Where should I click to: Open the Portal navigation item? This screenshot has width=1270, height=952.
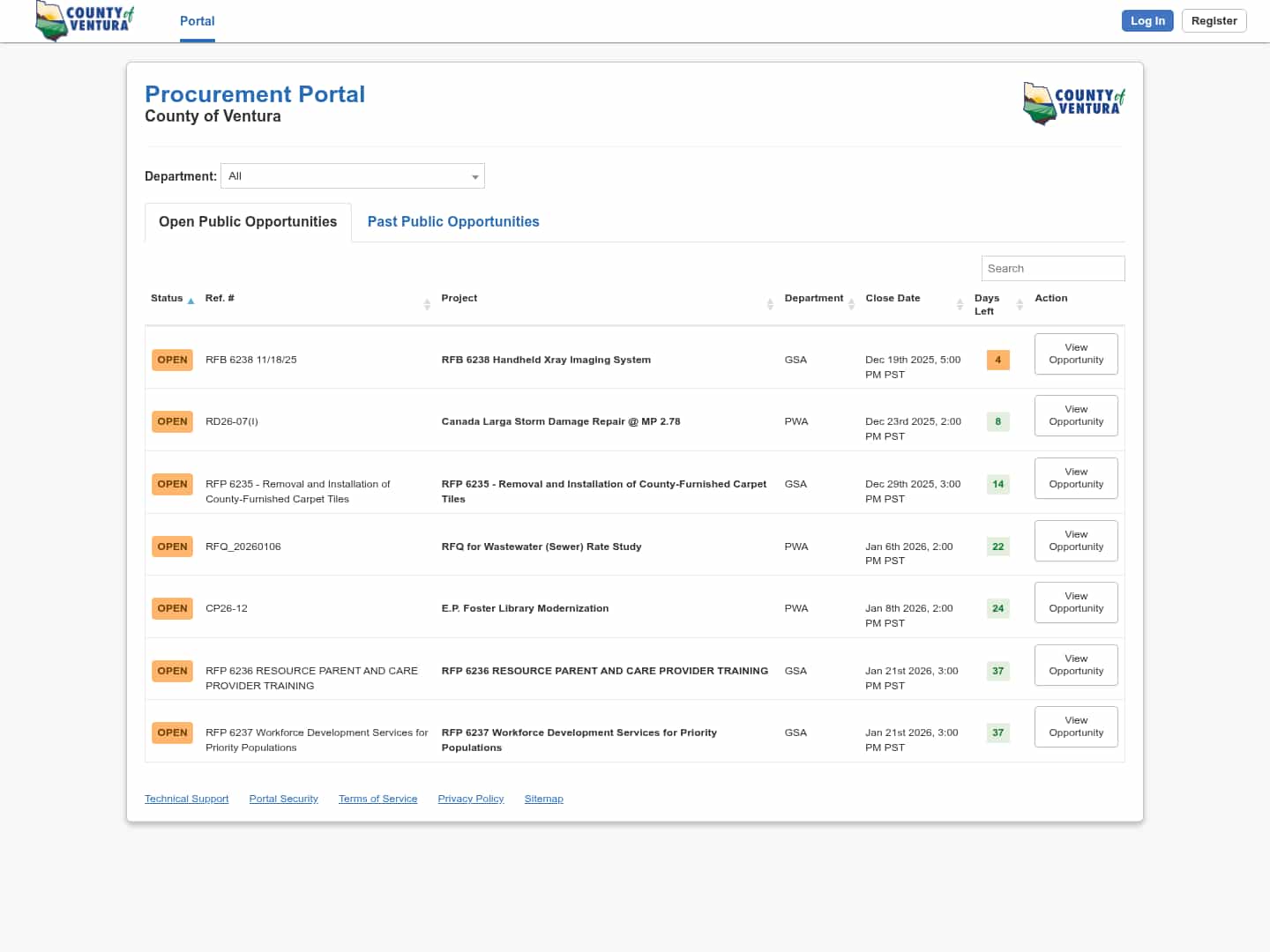point(198,21)
